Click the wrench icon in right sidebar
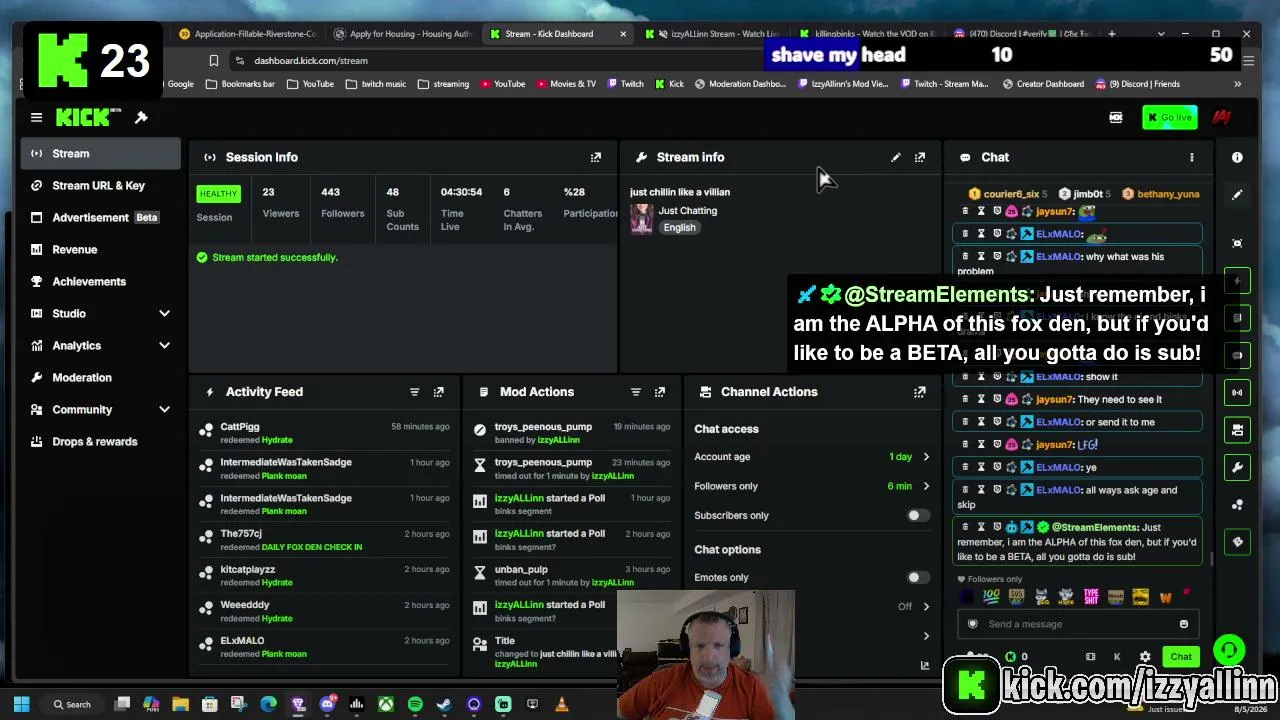This screenshot has height=720, width=1280. tap(1237, 467)
